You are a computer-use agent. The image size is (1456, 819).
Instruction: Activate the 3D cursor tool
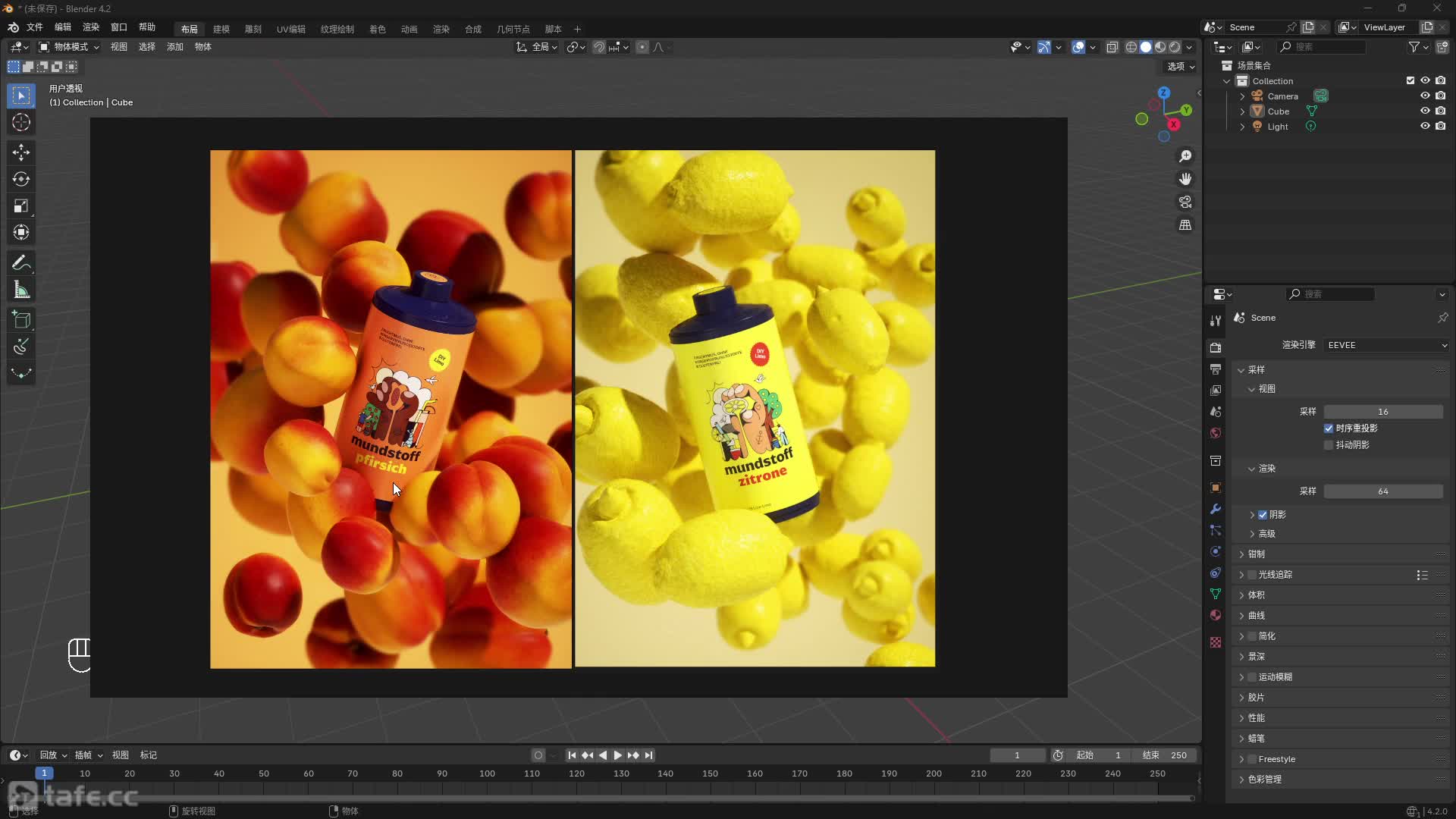coord(21,122)
